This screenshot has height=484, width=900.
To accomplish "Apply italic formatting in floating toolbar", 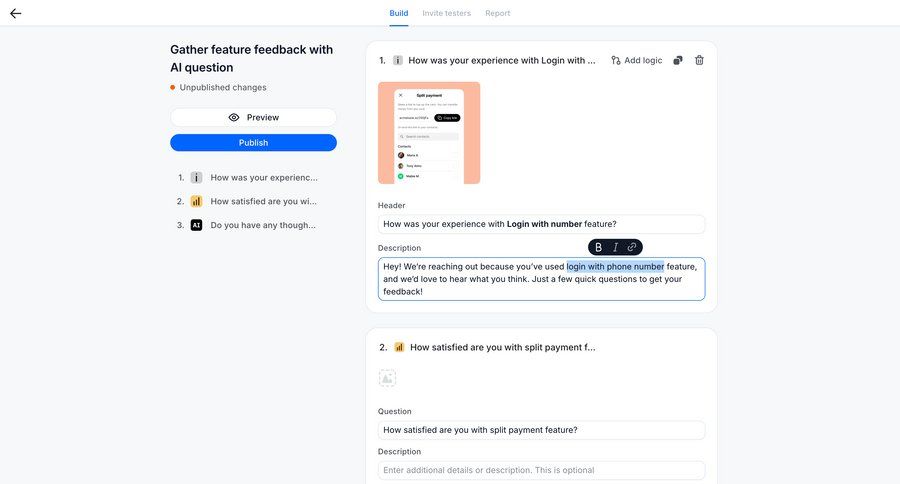I will click(615, 247).
